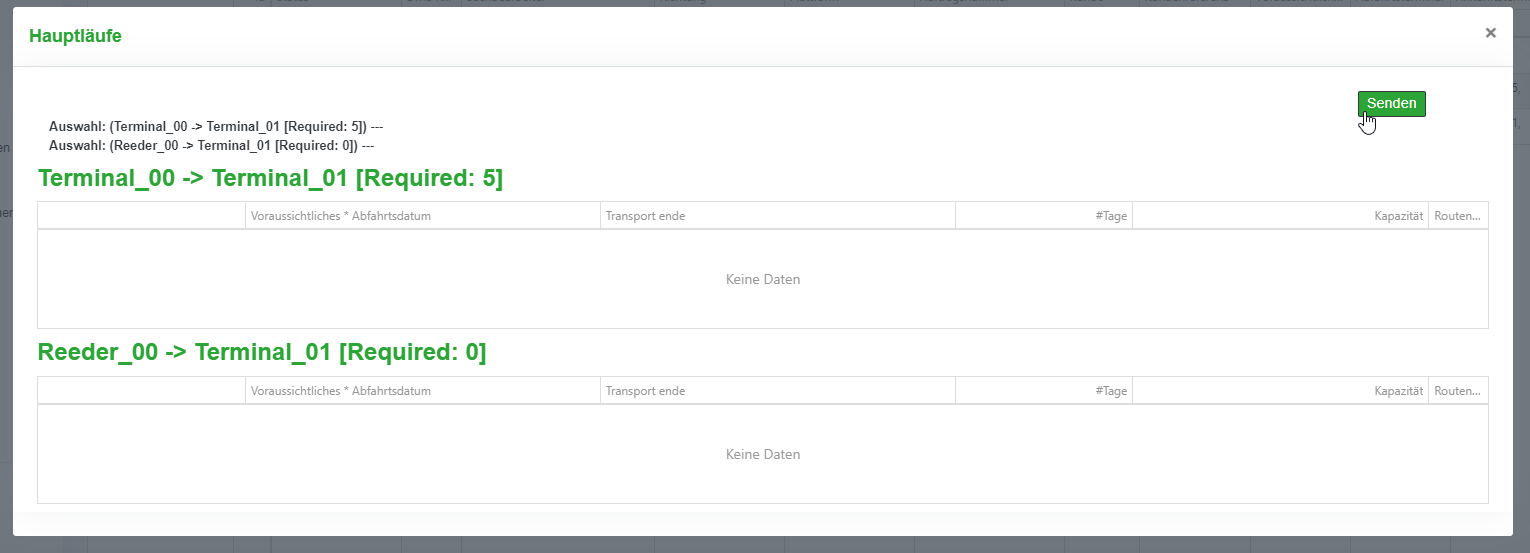Click the Auswahl line for Terminal_00
The width and height of the screenshot is (1530, 553).
tap(216, 127)
